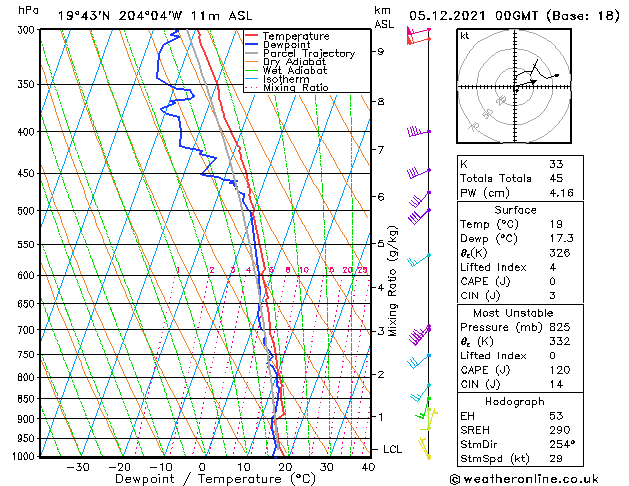The height and width of the screenshot is (486, 629).
Task: Click the green wind barb near 900 hPa
Action: tap(423, 409)
